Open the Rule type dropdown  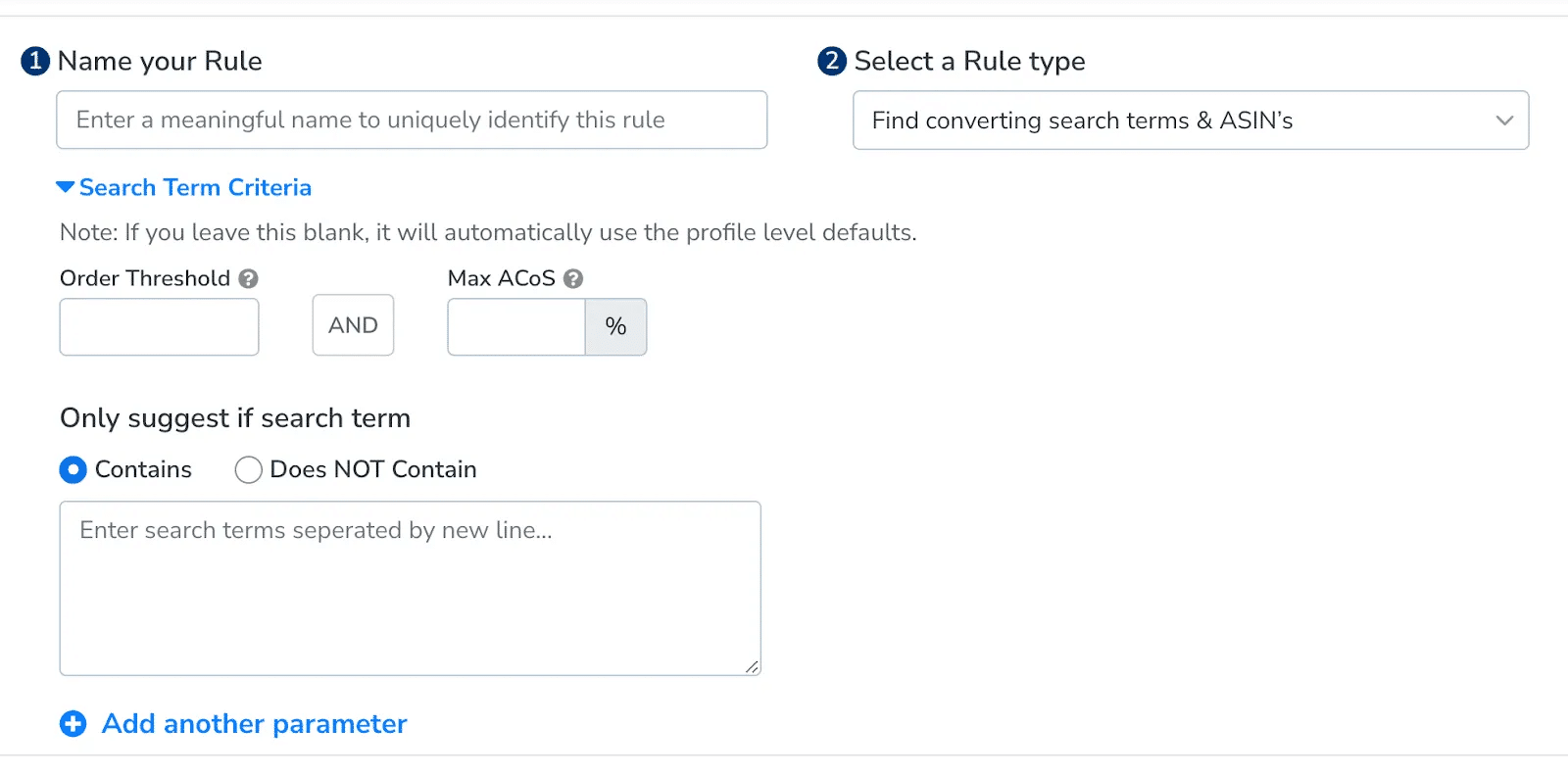tap(1176, 121)
